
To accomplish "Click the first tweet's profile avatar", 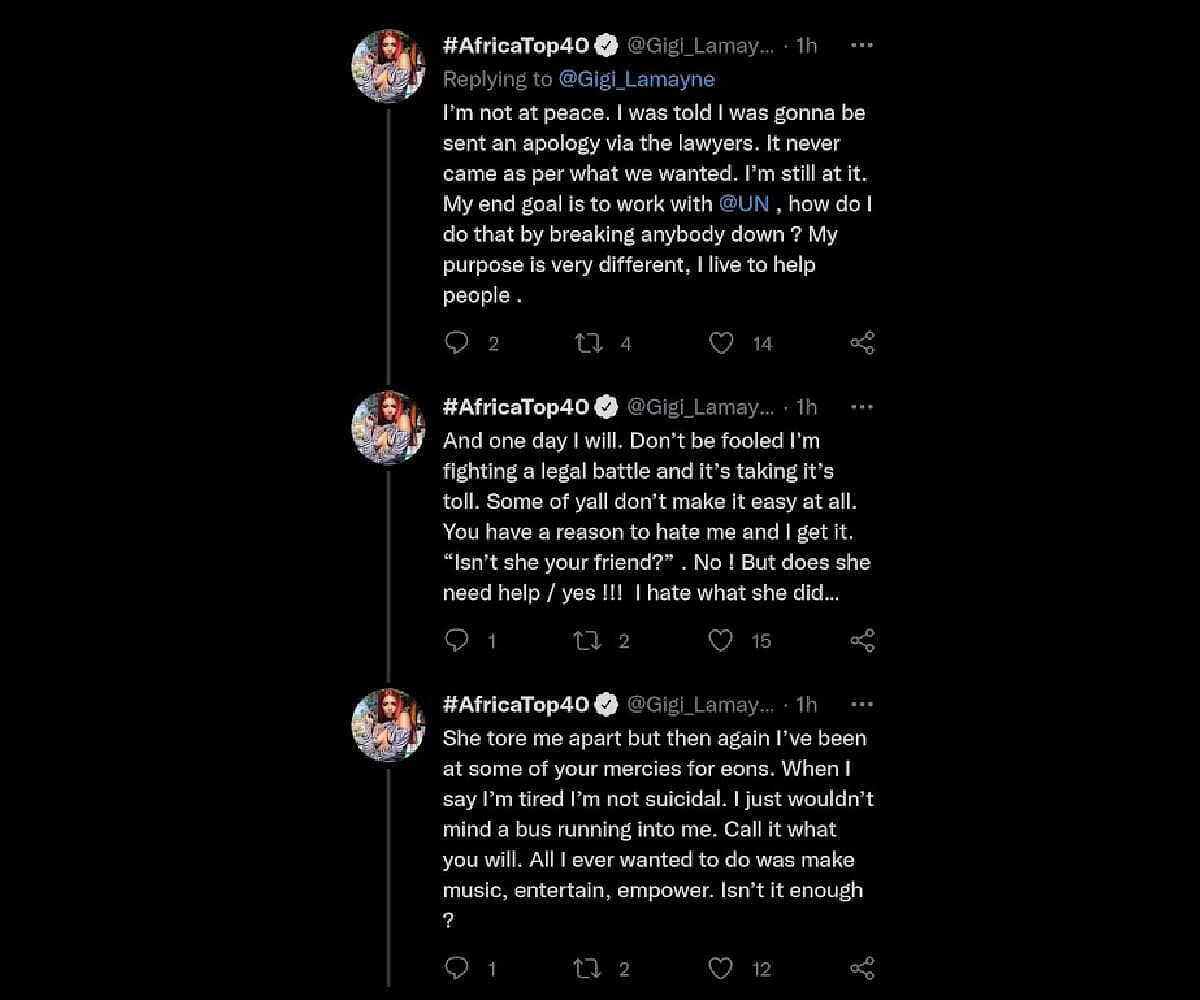I will pyautogui.click(x=389, y=66).
